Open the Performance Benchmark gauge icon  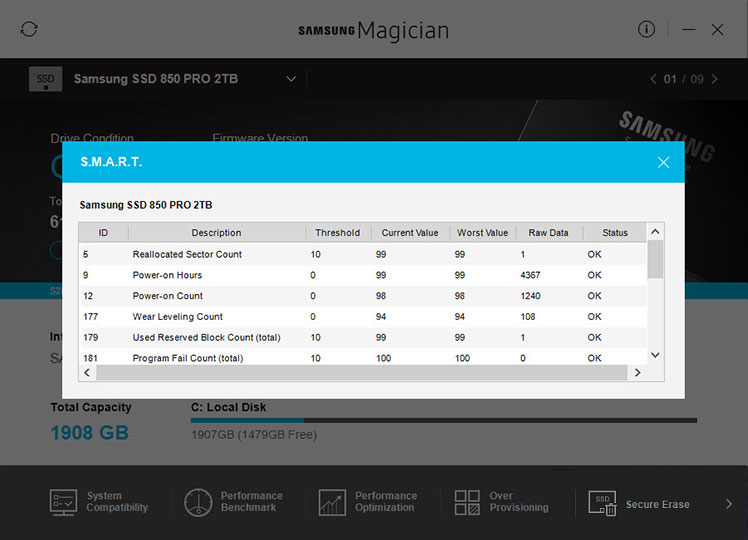[x=198, y=502]
